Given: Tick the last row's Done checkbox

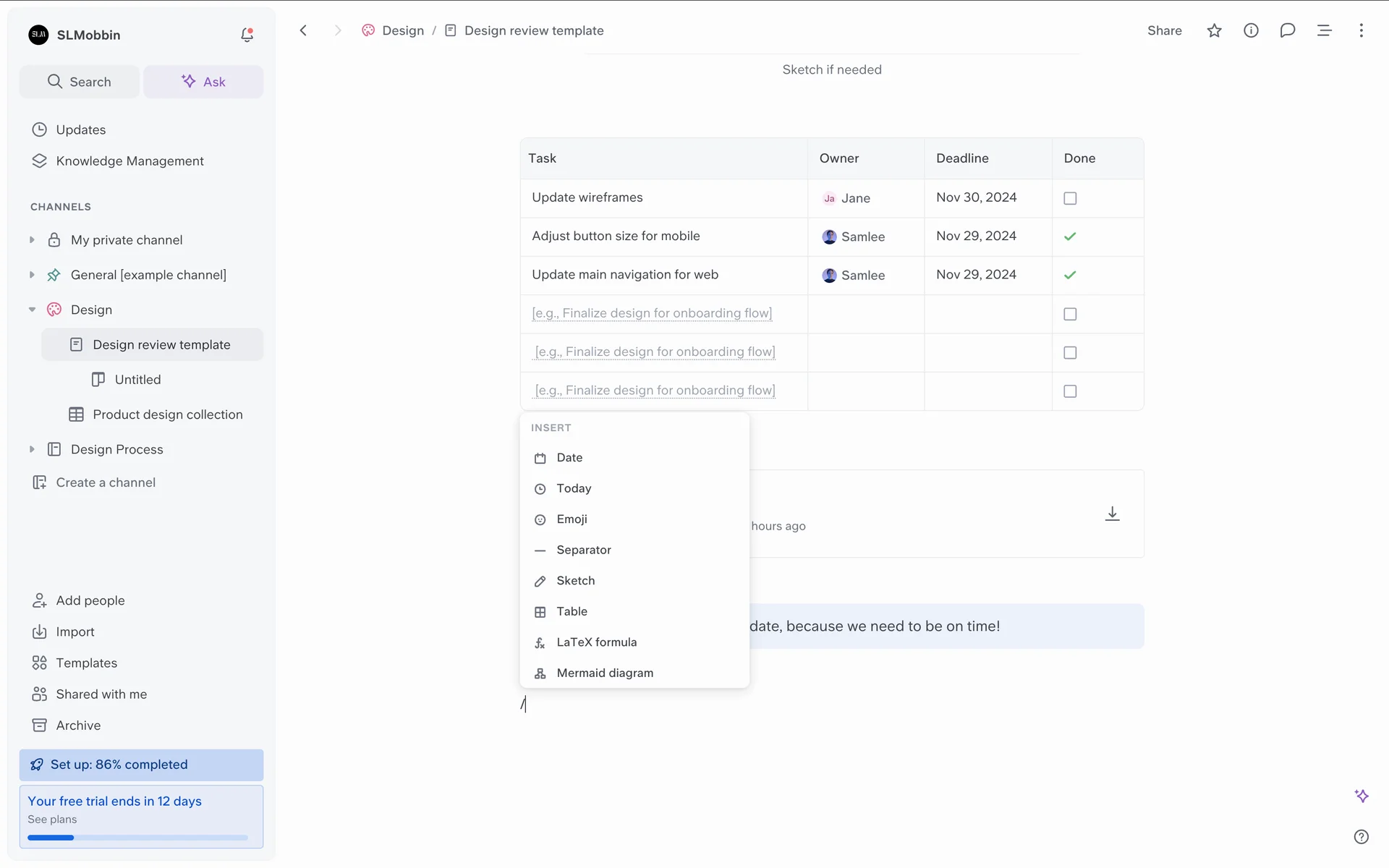Looking at the screenshot, I should [1070, 391].
